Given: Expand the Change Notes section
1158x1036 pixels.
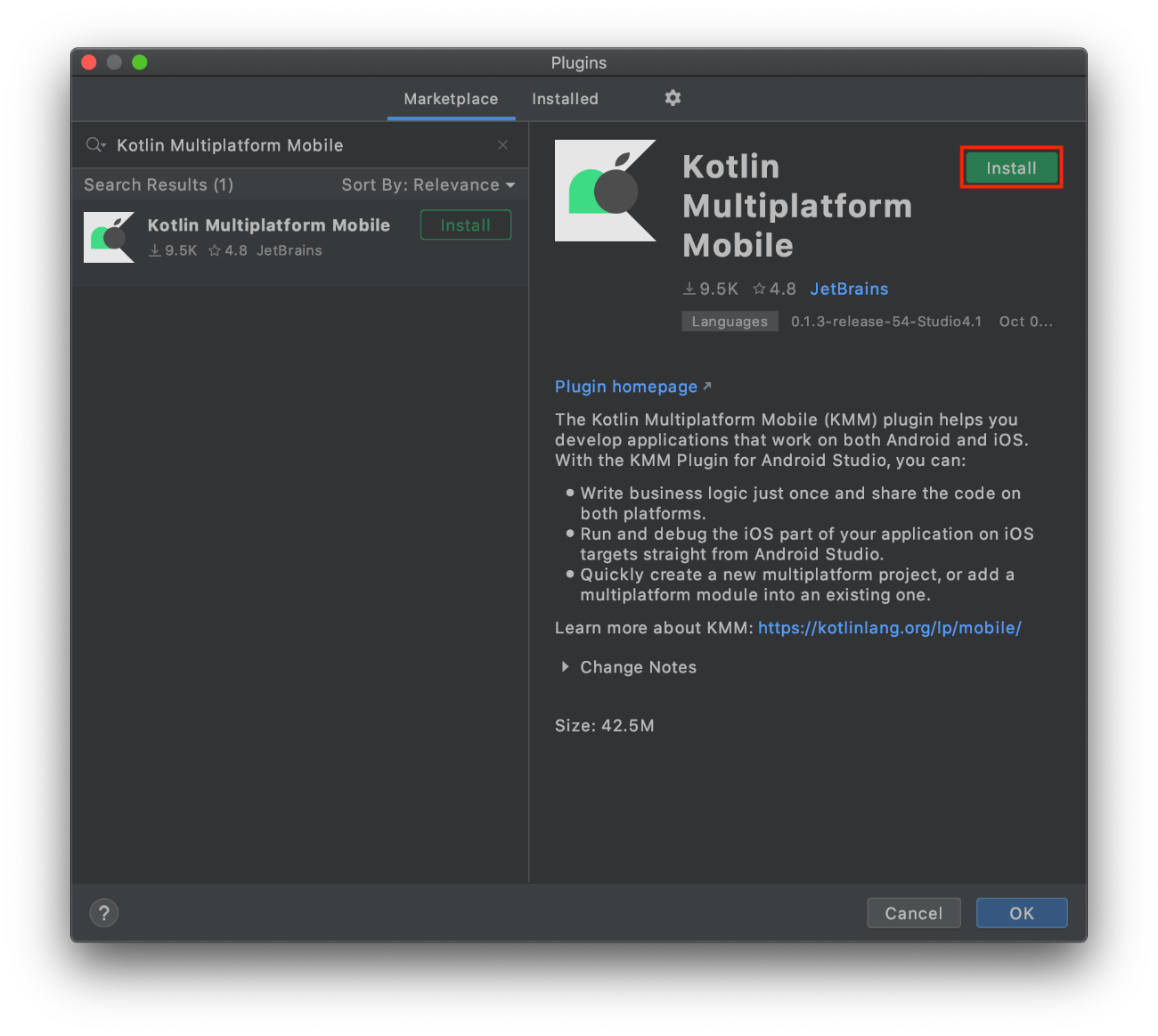Looking at the screenshot, I should point(629,667).
